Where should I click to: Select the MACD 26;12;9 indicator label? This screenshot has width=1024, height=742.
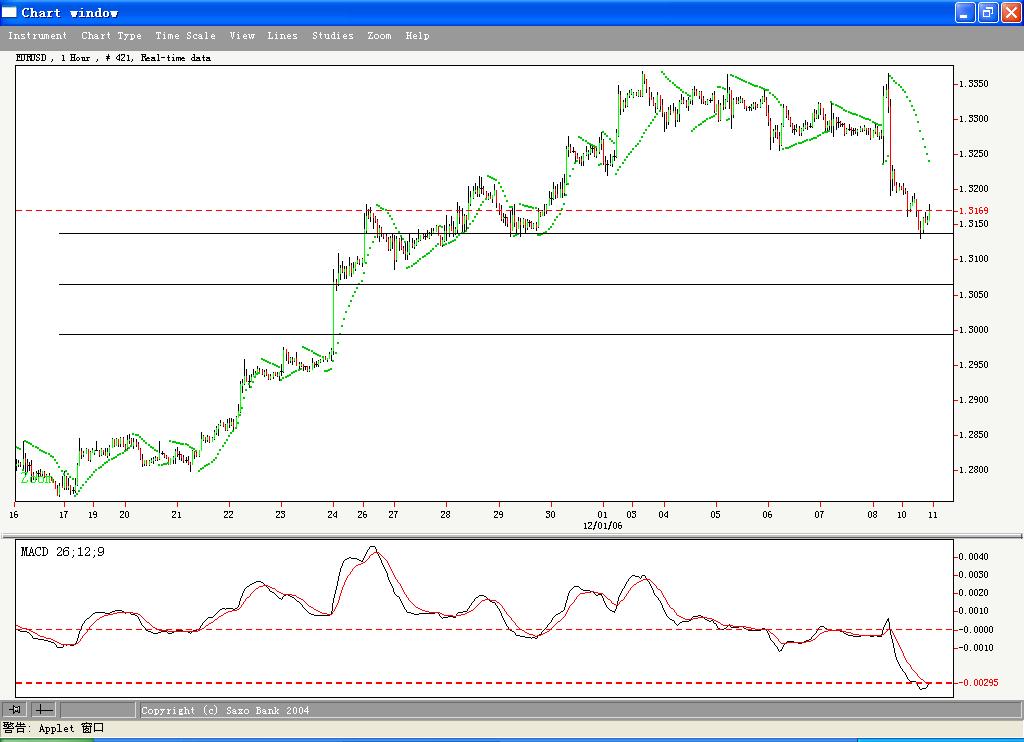63,551
